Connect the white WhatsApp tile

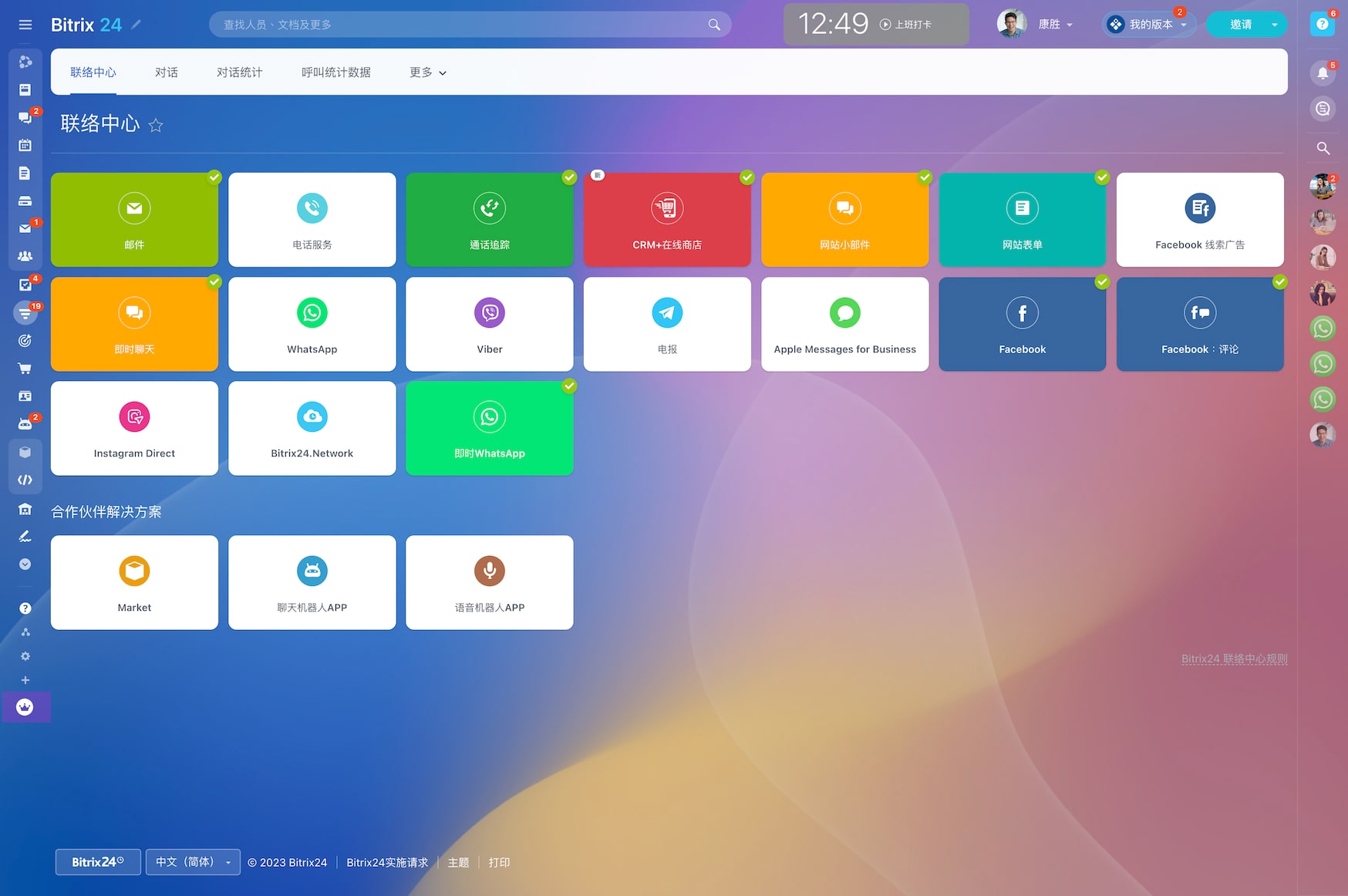click(x=312, y=324)
